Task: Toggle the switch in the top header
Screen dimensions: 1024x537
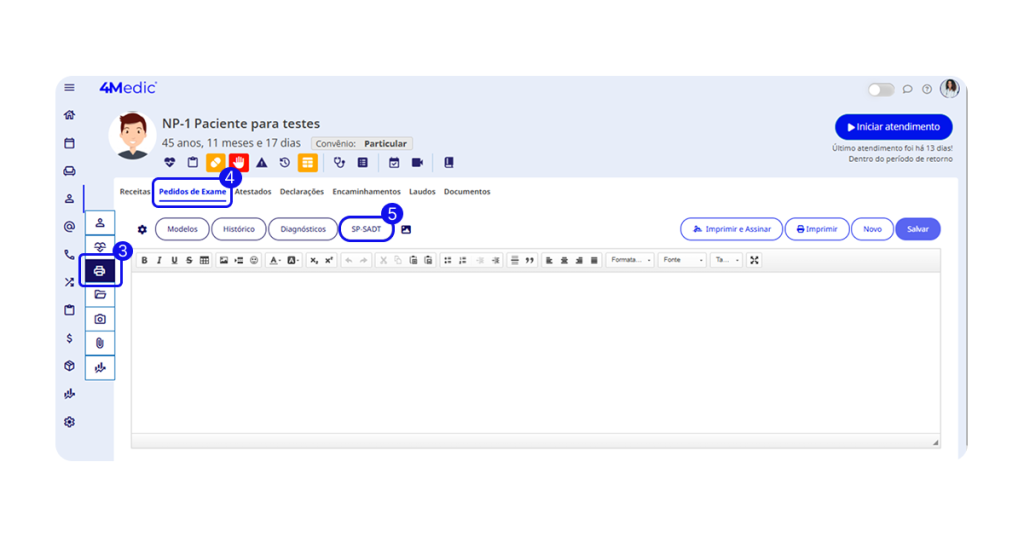Action: click(x=880, y=89)
